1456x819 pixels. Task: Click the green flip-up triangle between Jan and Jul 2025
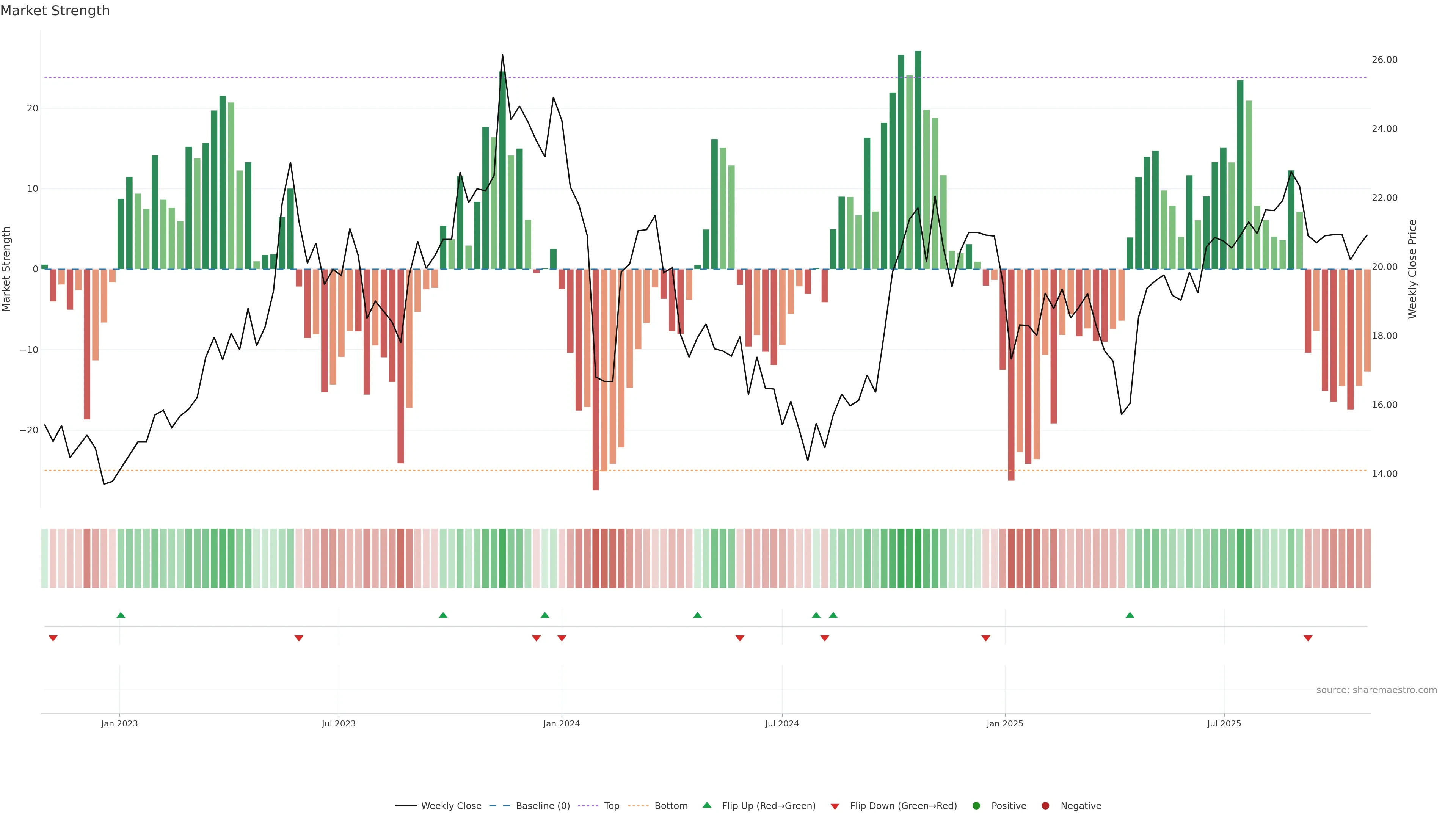coord(1130,615)
